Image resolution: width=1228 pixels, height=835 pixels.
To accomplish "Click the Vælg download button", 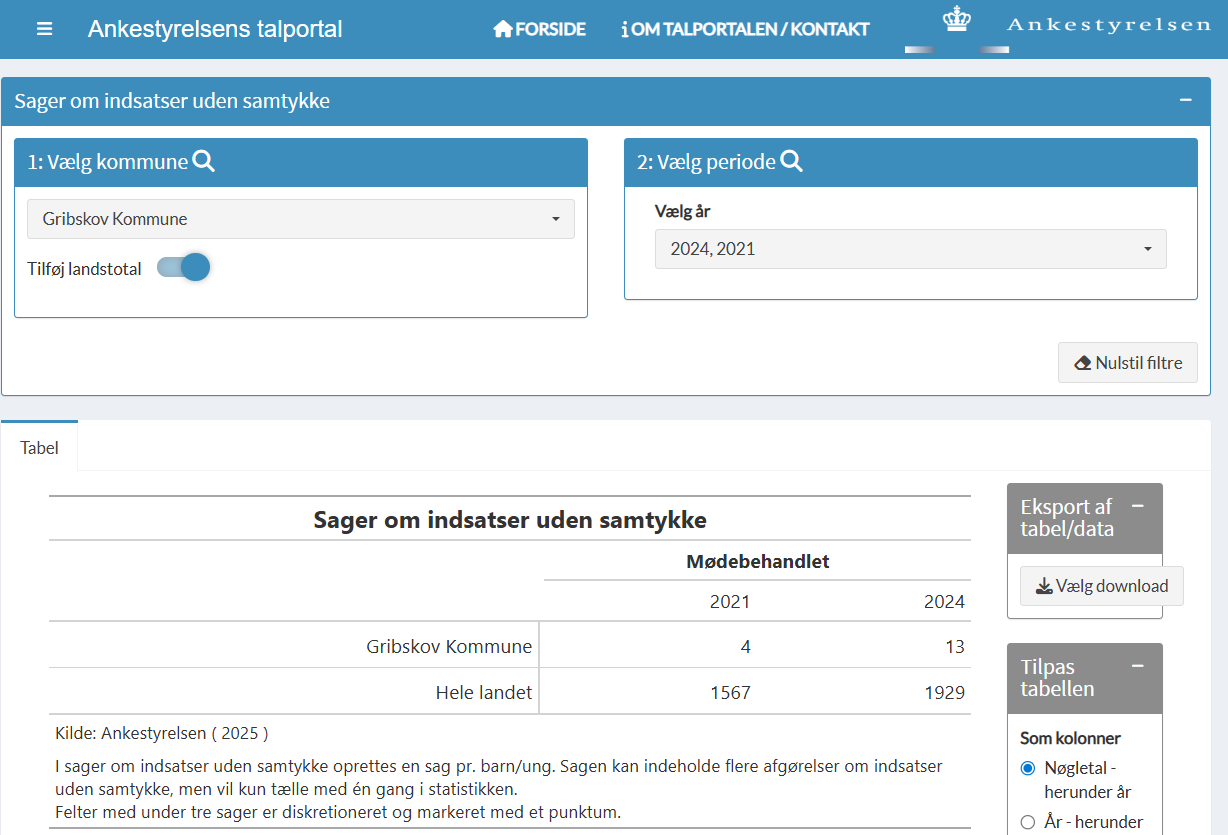I will (1102, 586).
